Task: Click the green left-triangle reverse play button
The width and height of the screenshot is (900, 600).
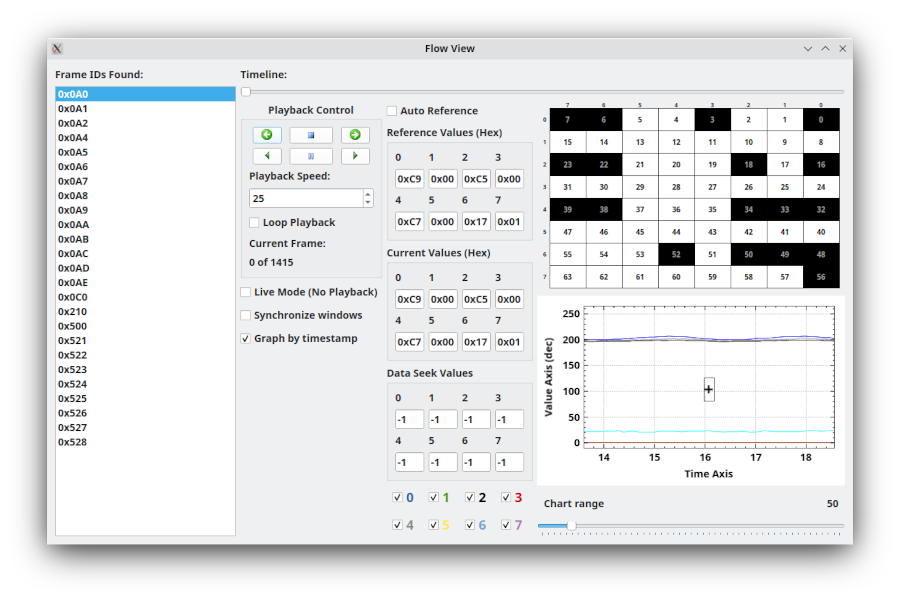Action: point(267,156)
